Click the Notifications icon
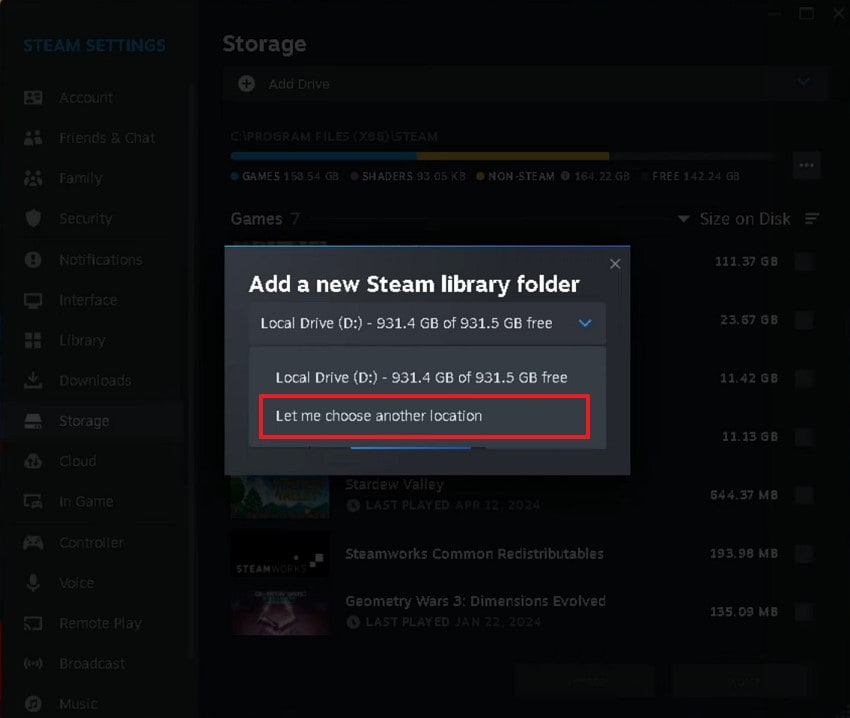 coord(33,260)
